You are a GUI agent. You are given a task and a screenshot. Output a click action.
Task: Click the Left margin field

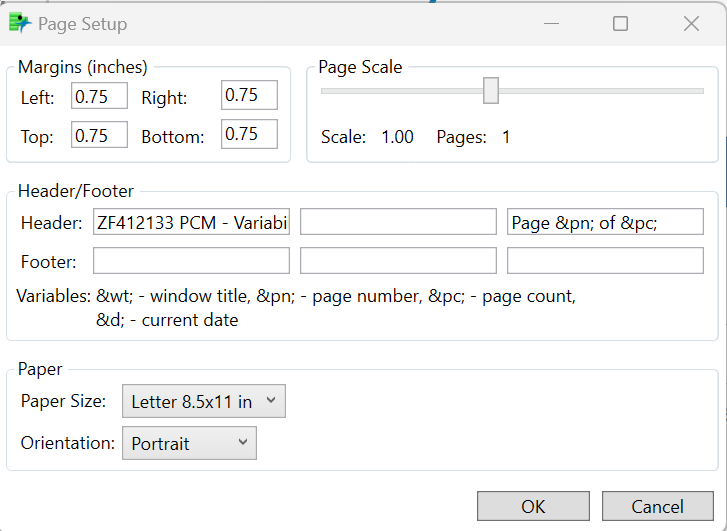pos(99,96)
